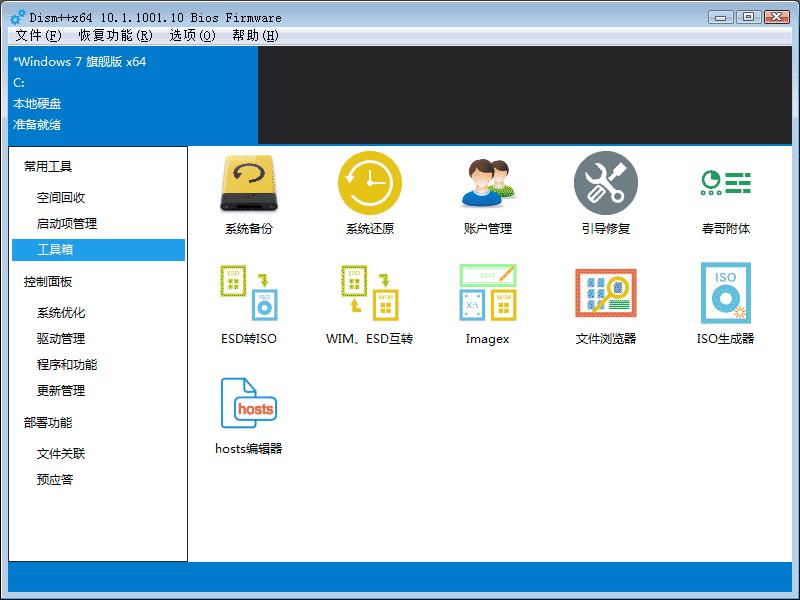Image resolution: width=800 pixels, height=600 pixels.
Task: Open the 春哥附体 tool icon
Action: tap(726, 183)
